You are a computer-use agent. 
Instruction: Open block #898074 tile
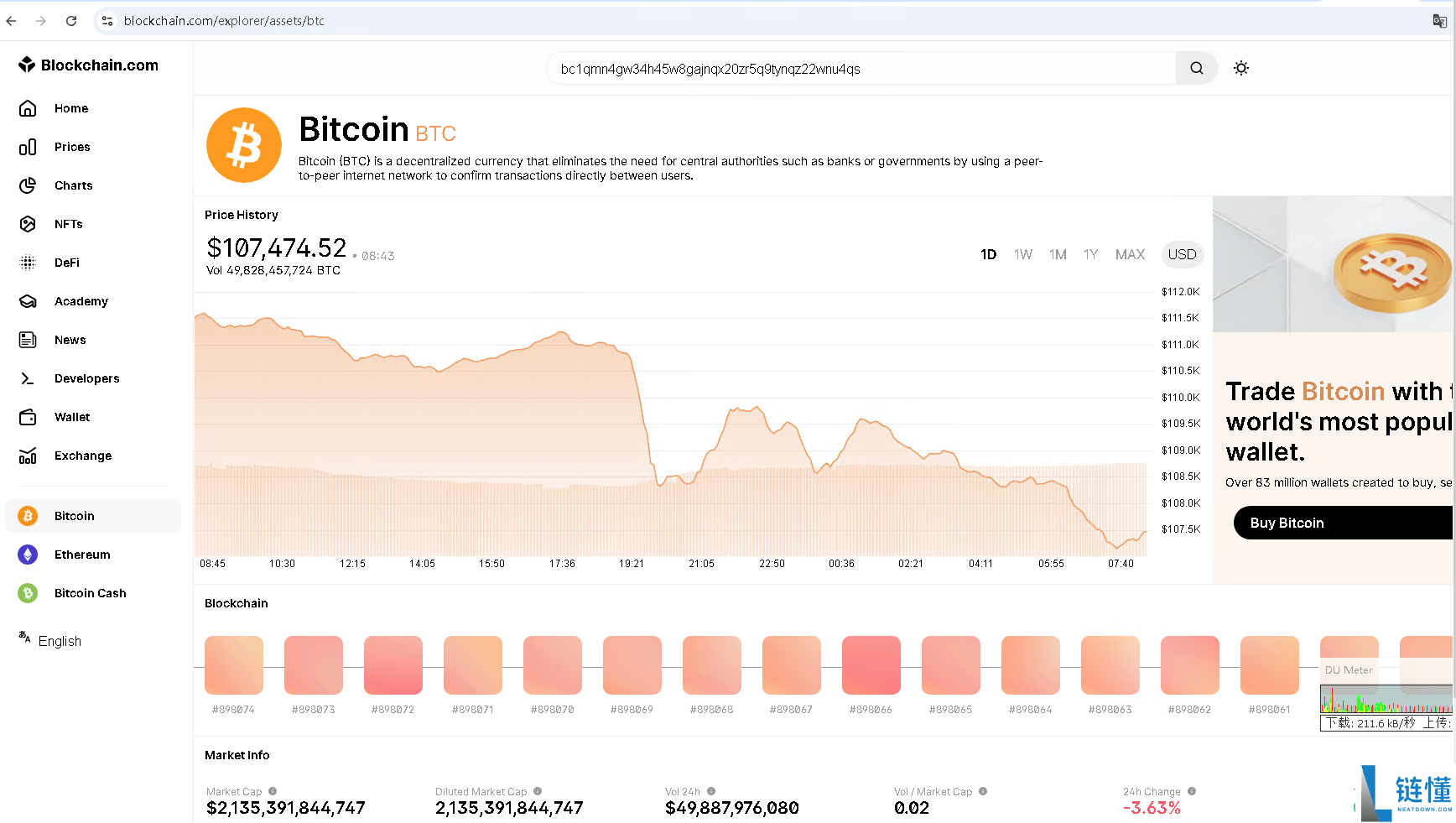[x=234, y=665]
